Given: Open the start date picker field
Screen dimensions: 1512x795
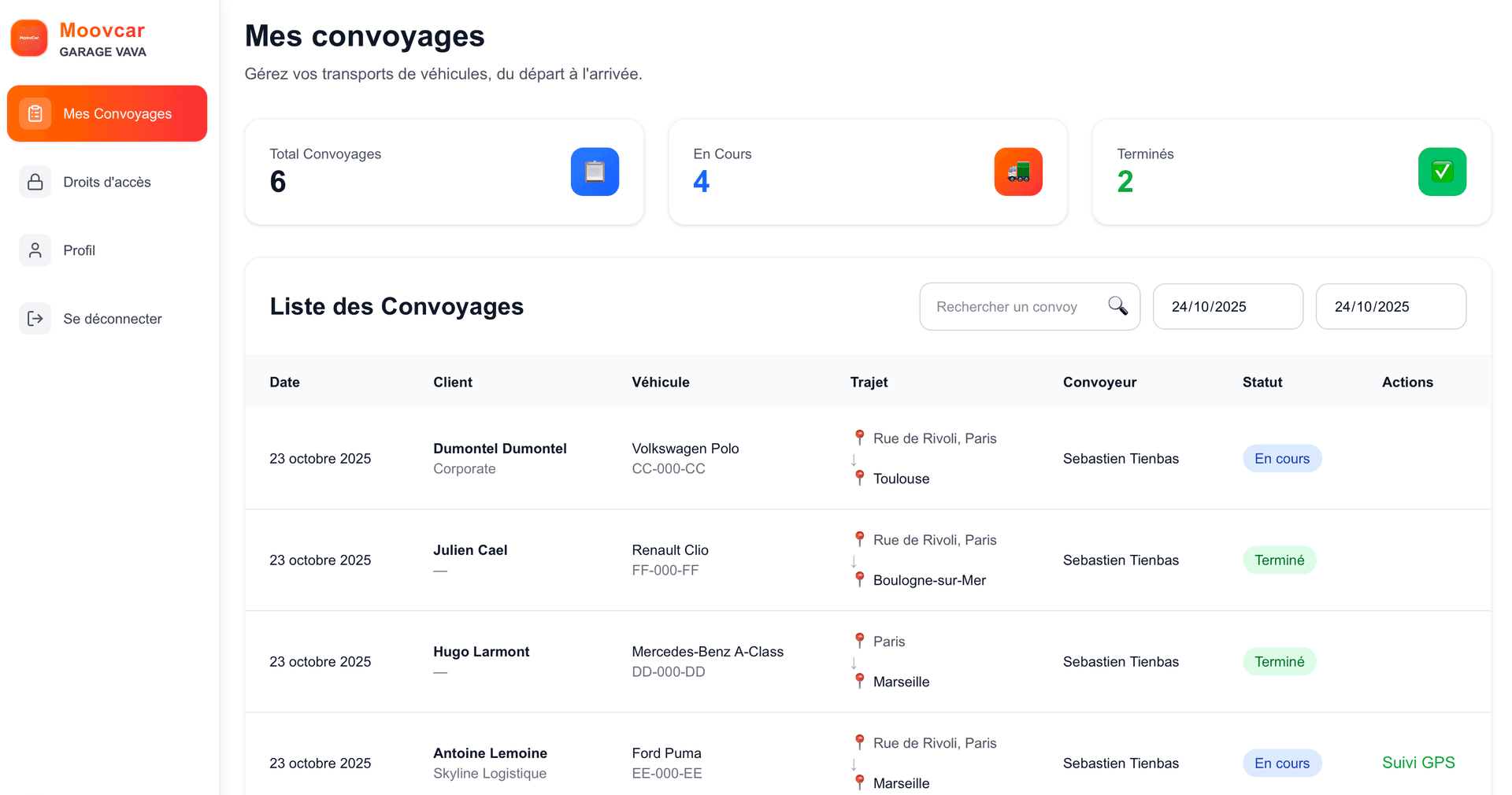Looking at the screenshot, I should 1227,306.
